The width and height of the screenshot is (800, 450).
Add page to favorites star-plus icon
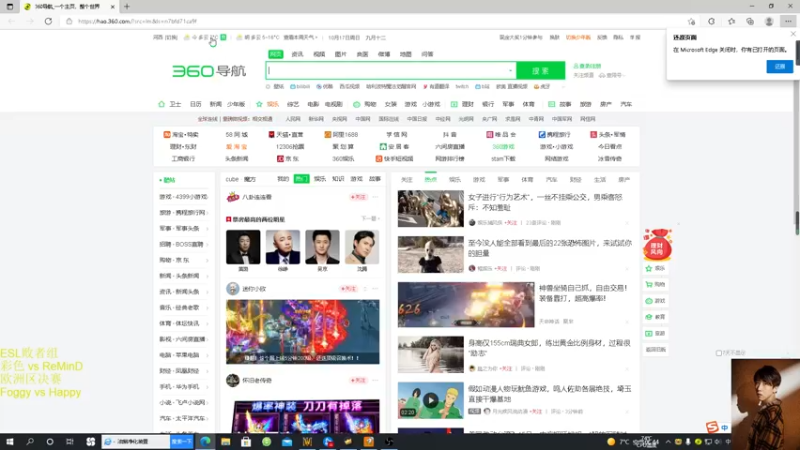tap(691, 21)
